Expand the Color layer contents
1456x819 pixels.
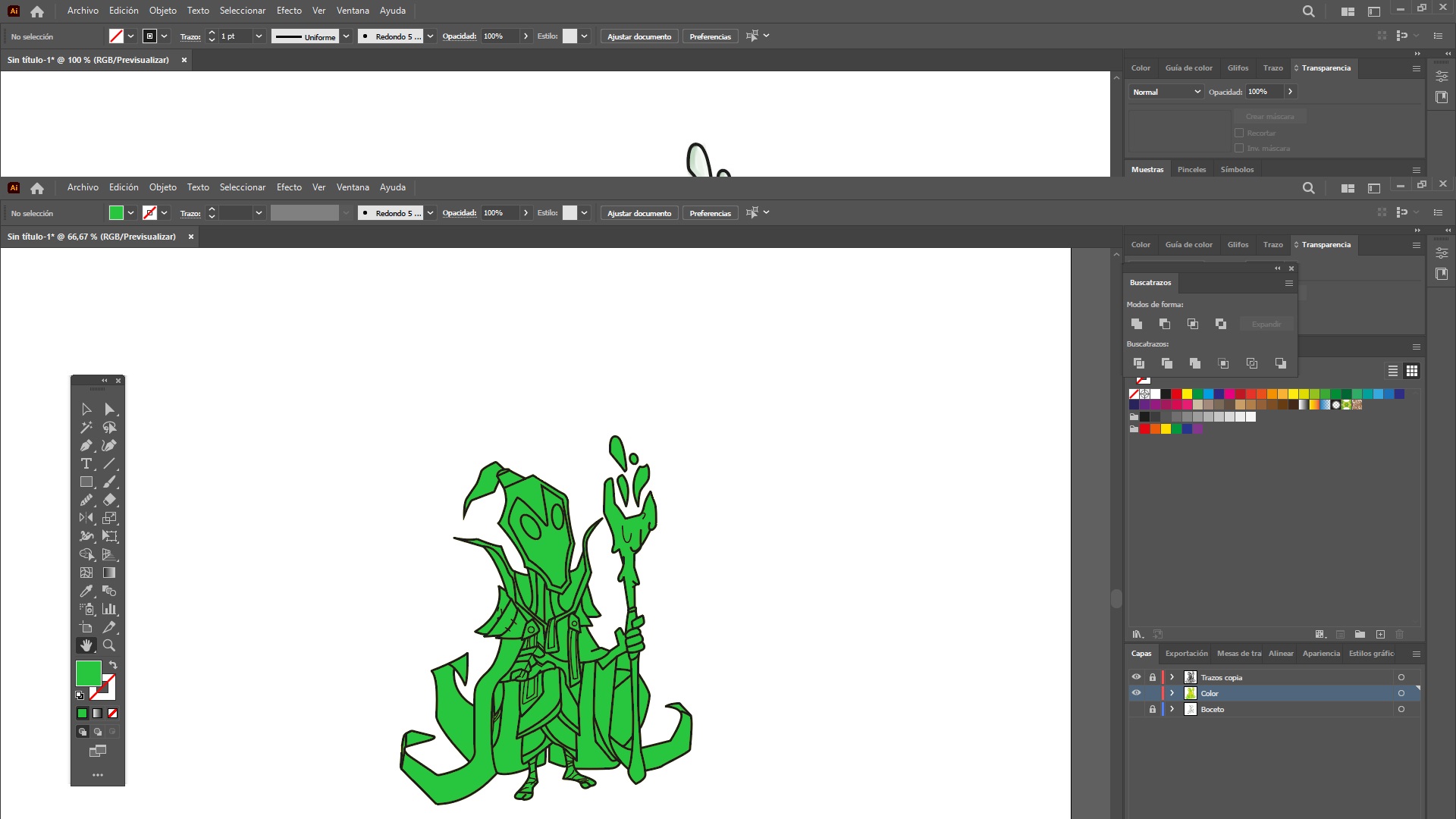1172,693
